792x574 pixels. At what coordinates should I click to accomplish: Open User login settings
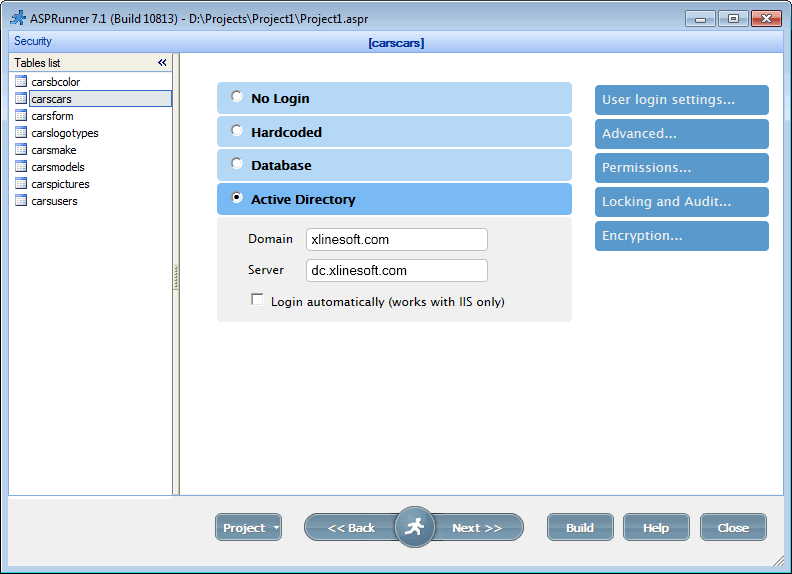tap(682, 100)
